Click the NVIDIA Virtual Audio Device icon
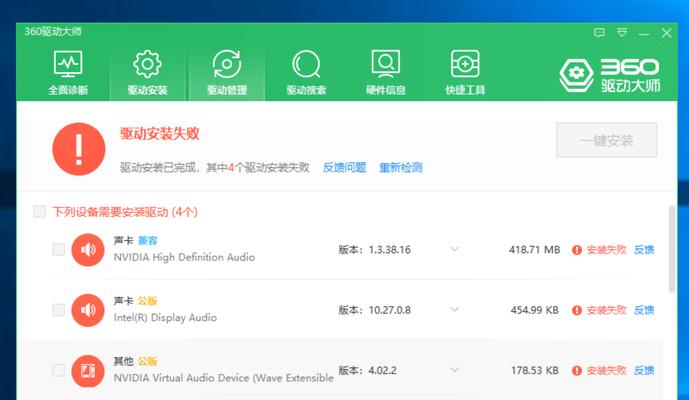The width and height of the screenshot is (689, 400). click(88, 371)
